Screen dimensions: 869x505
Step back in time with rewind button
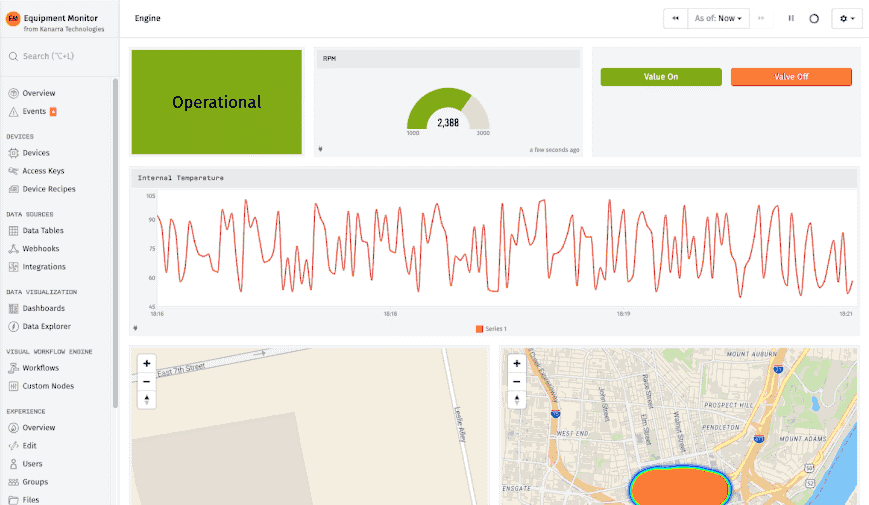coord(675,18)
